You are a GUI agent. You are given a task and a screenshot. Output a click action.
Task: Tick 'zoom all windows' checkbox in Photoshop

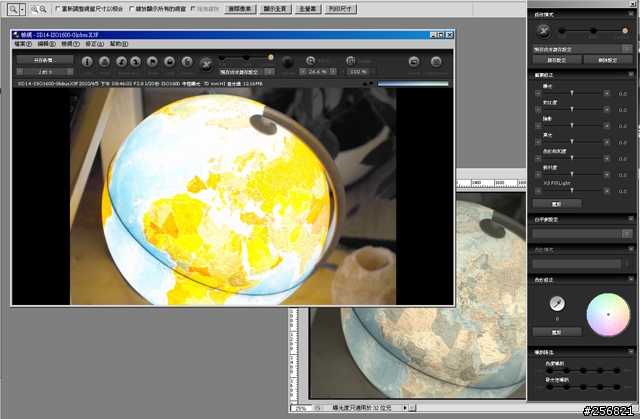131,9
